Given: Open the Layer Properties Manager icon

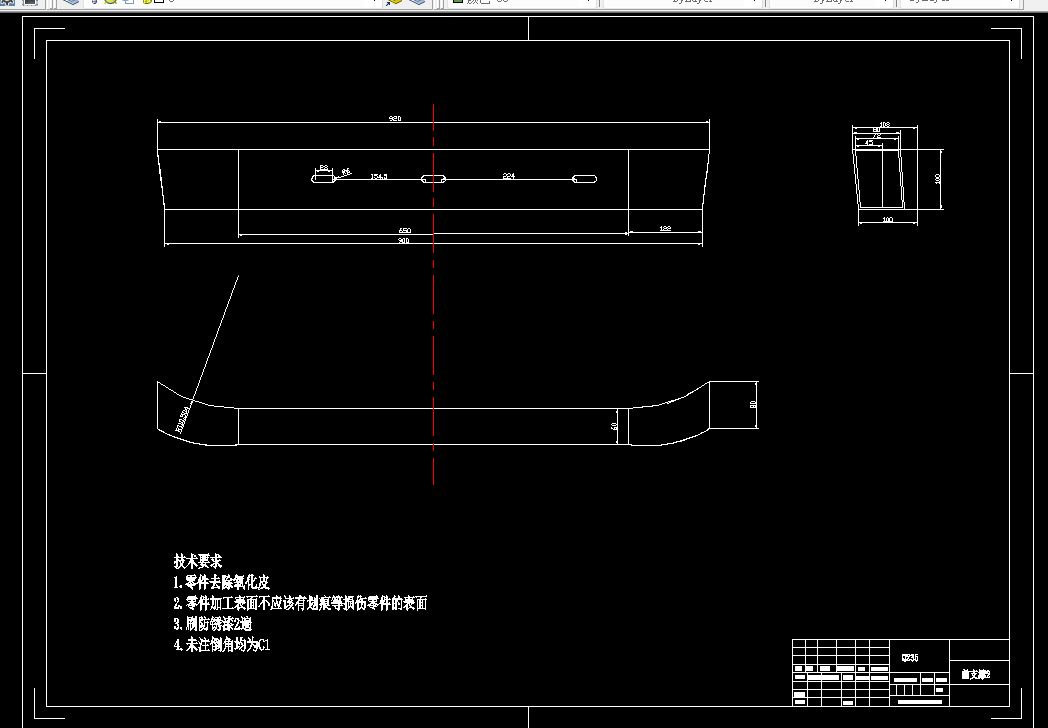Looking at the screenshot, I should (70, 2).
